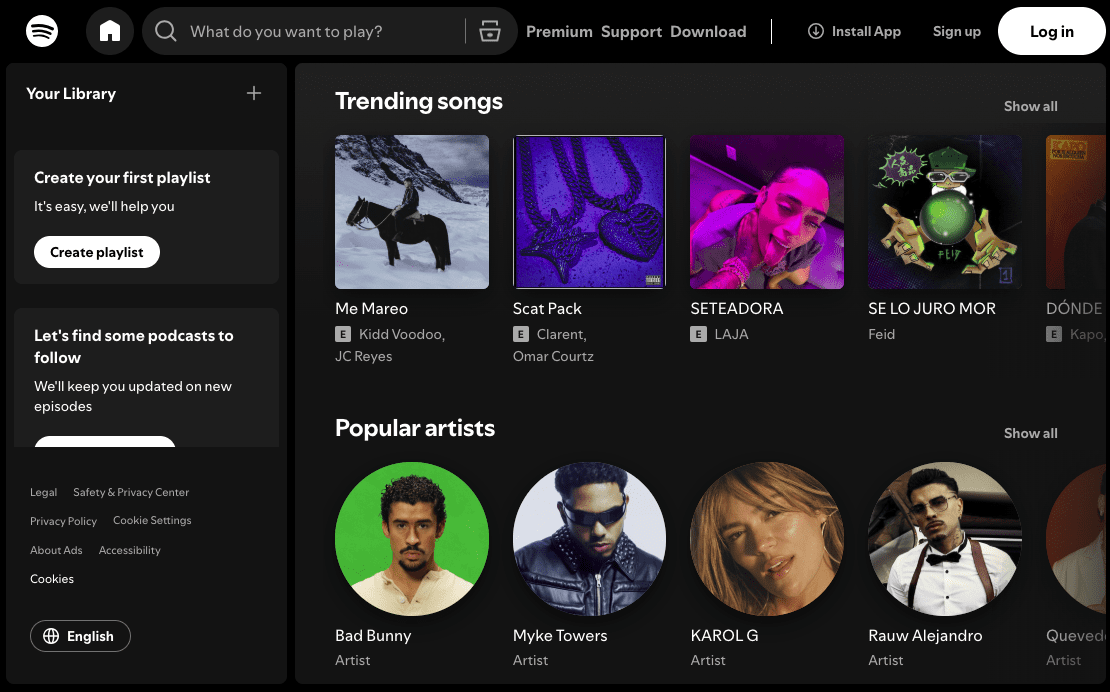1110x692 pixels.
Task: Open the About Ads link
Action: pyautogui.click(x=56, y=550)
